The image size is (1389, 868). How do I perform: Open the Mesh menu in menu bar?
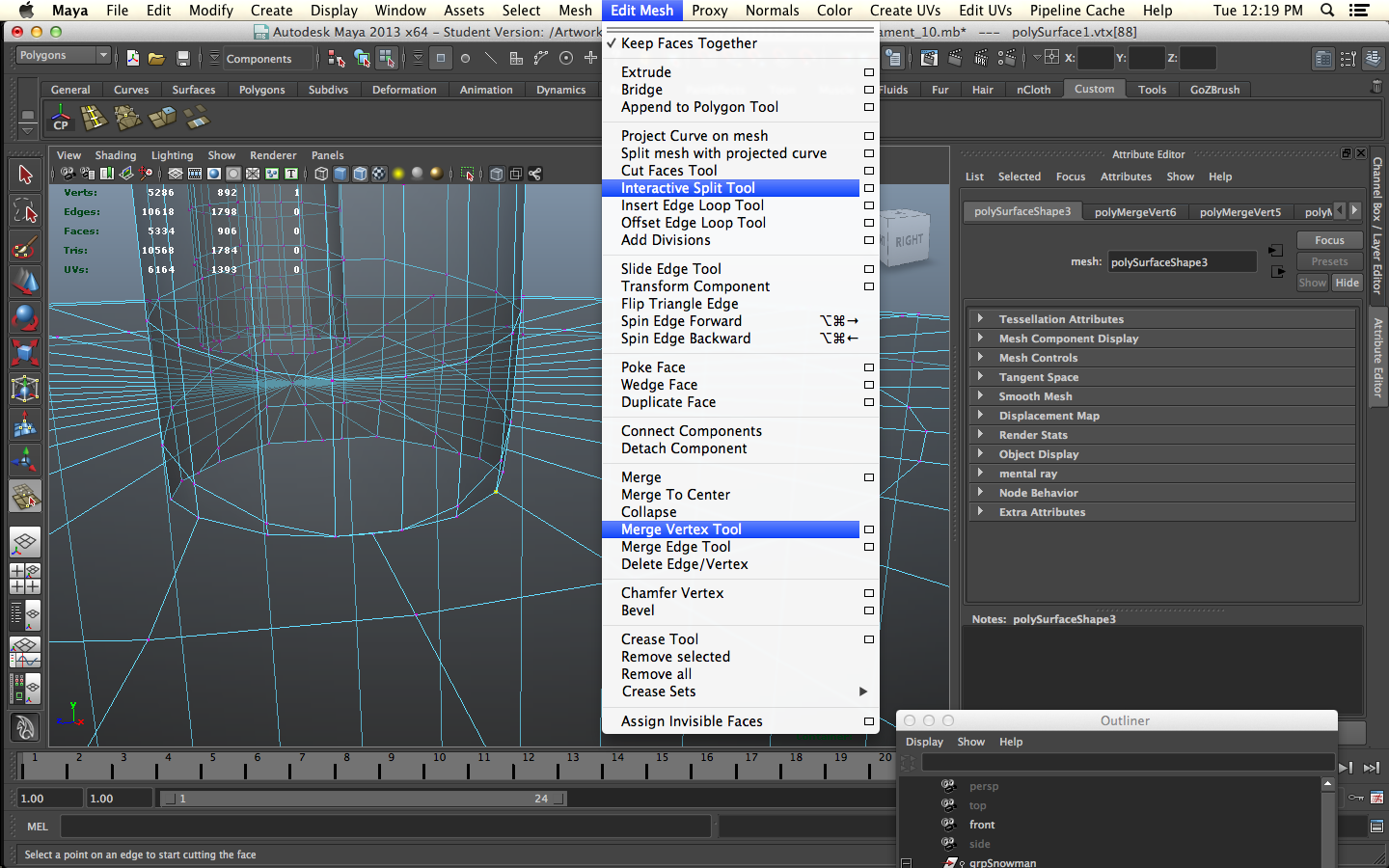tap(575, 11)
